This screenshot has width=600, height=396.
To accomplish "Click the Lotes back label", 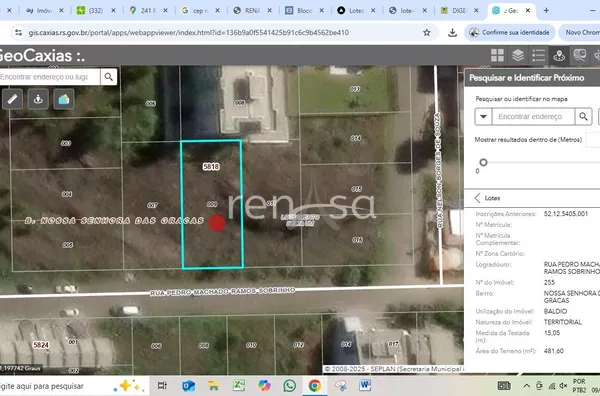I will [492, 198].
